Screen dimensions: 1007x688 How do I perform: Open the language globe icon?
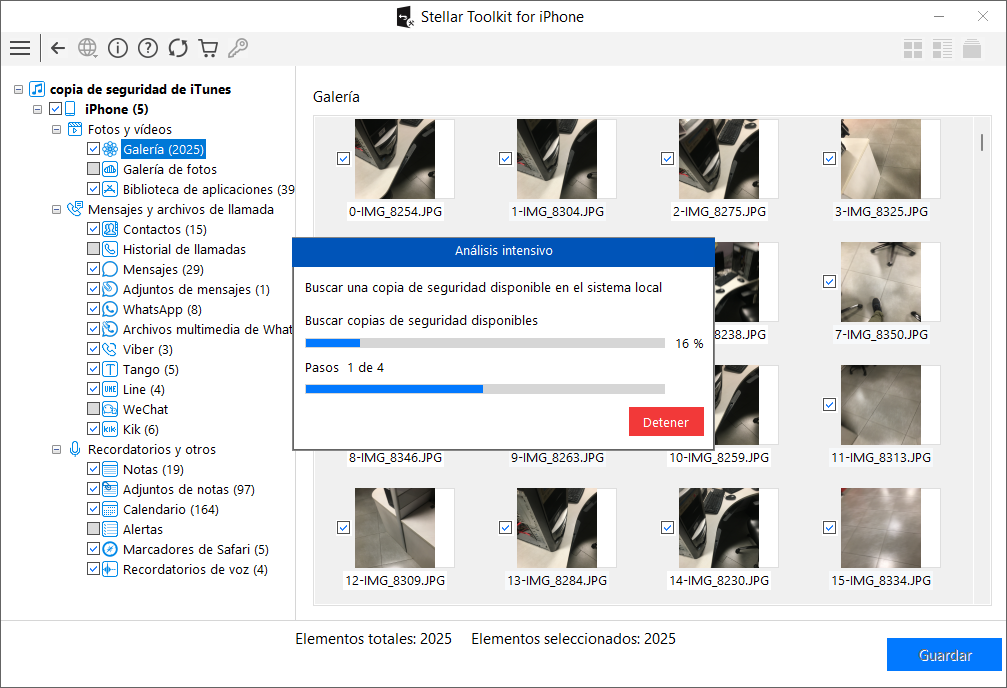click(87, 48)
